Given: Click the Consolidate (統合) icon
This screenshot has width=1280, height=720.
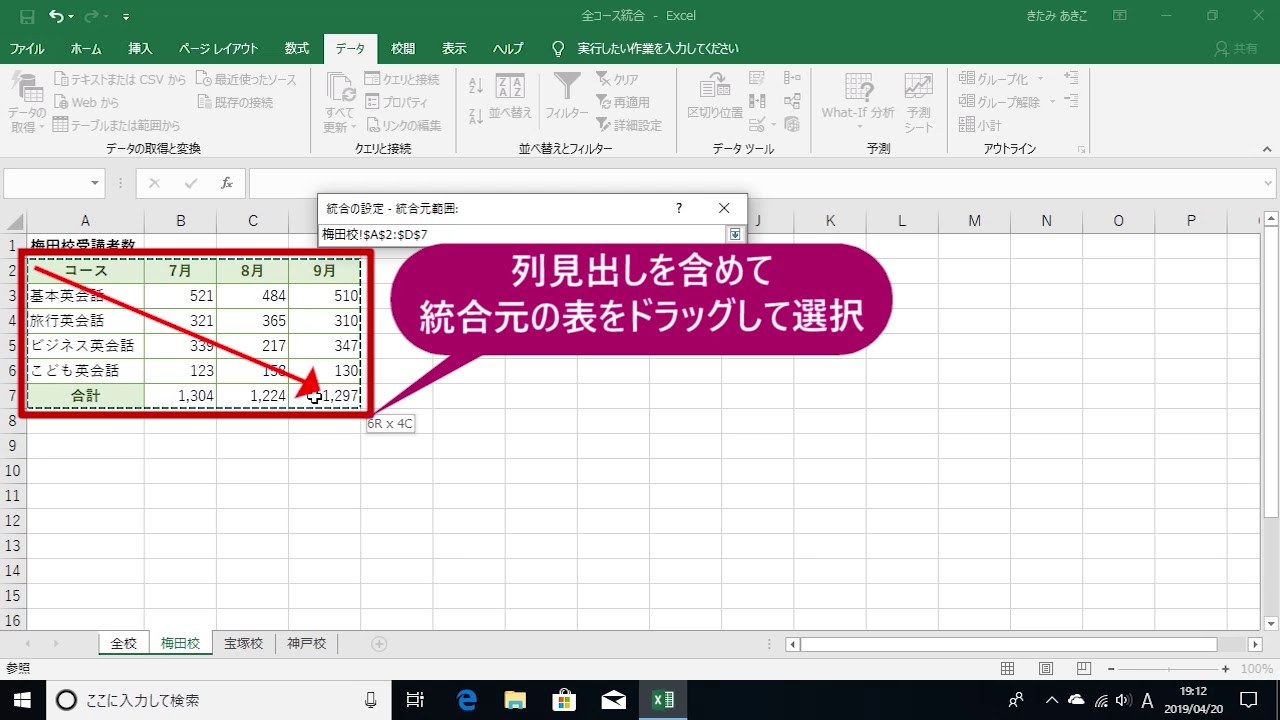Looking at the screenshot, I should [x=792, y=78].
